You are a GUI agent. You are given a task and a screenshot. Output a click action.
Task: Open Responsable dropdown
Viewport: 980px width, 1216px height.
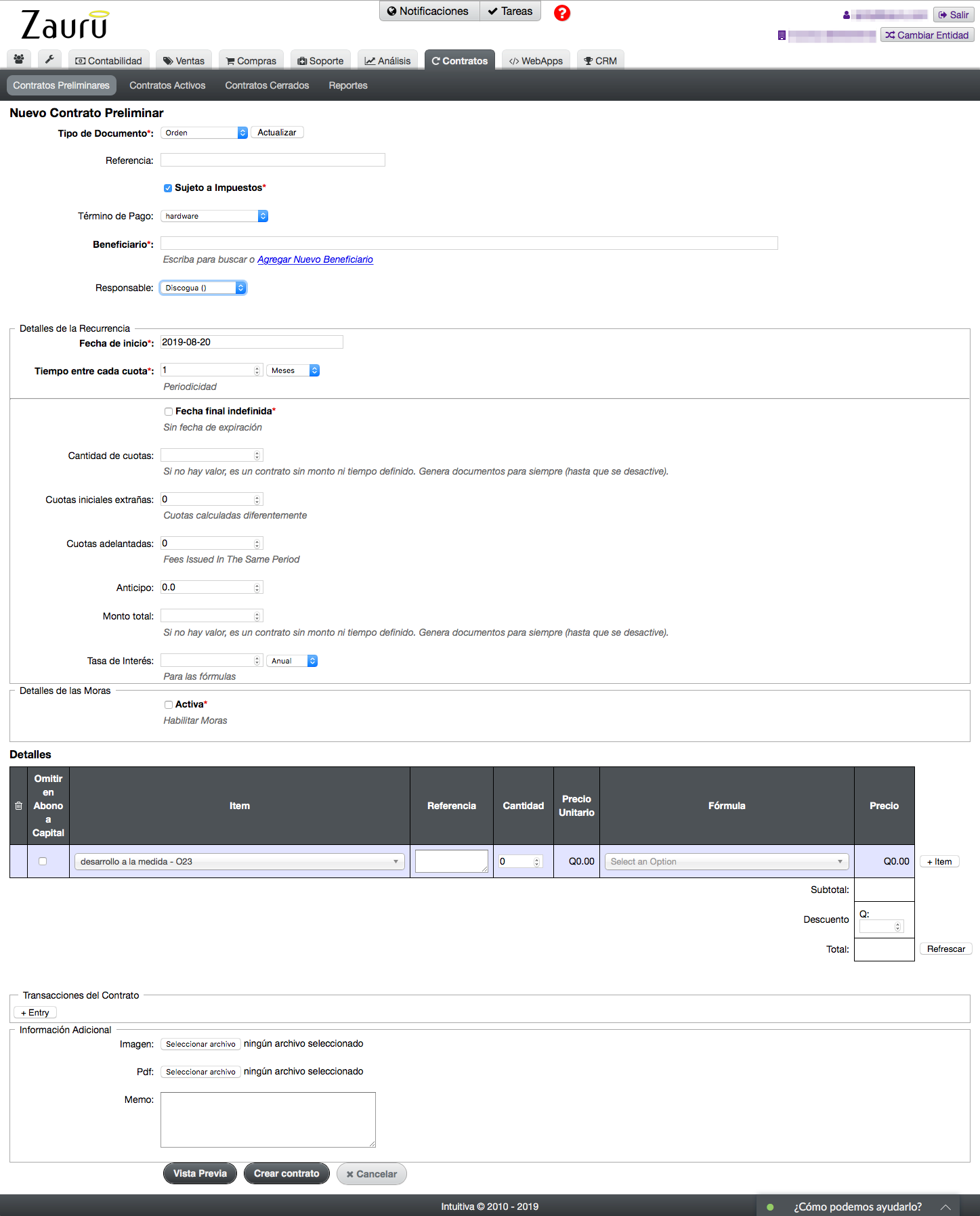tap(203, 288)
